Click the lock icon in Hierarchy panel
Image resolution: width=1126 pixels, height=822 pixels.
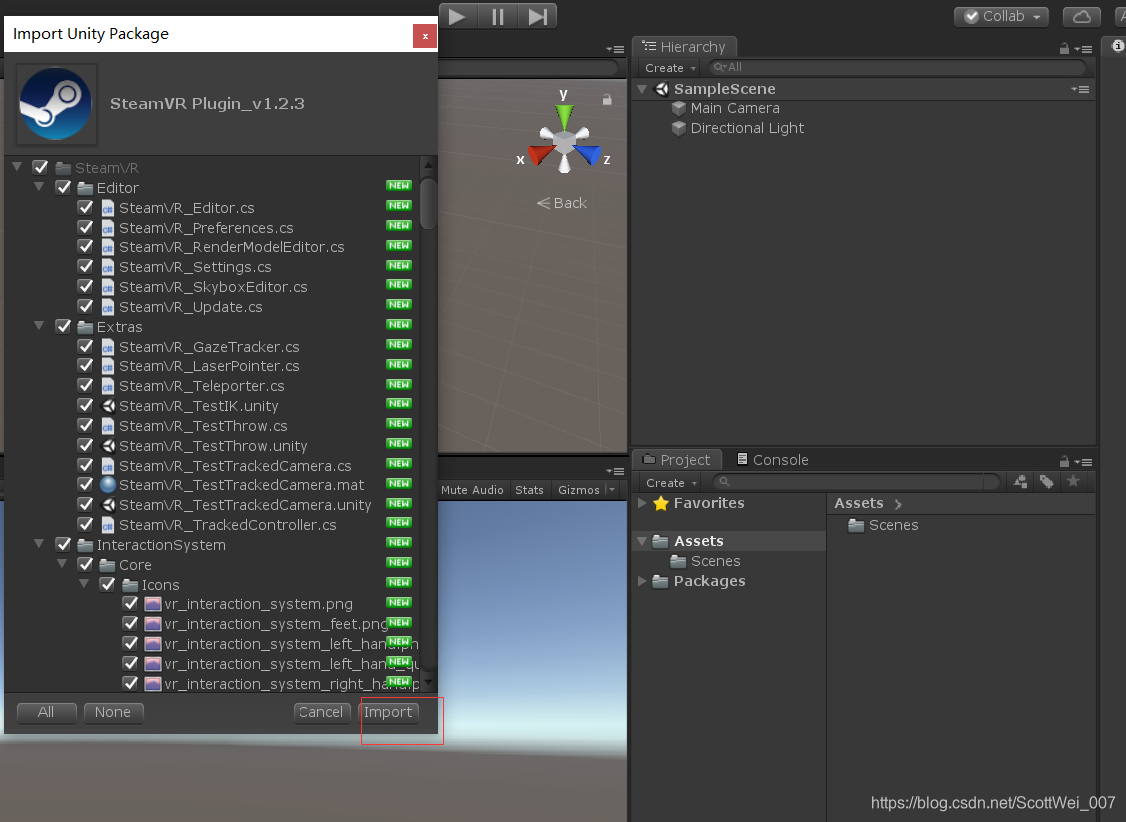(x=1064, y=49)
